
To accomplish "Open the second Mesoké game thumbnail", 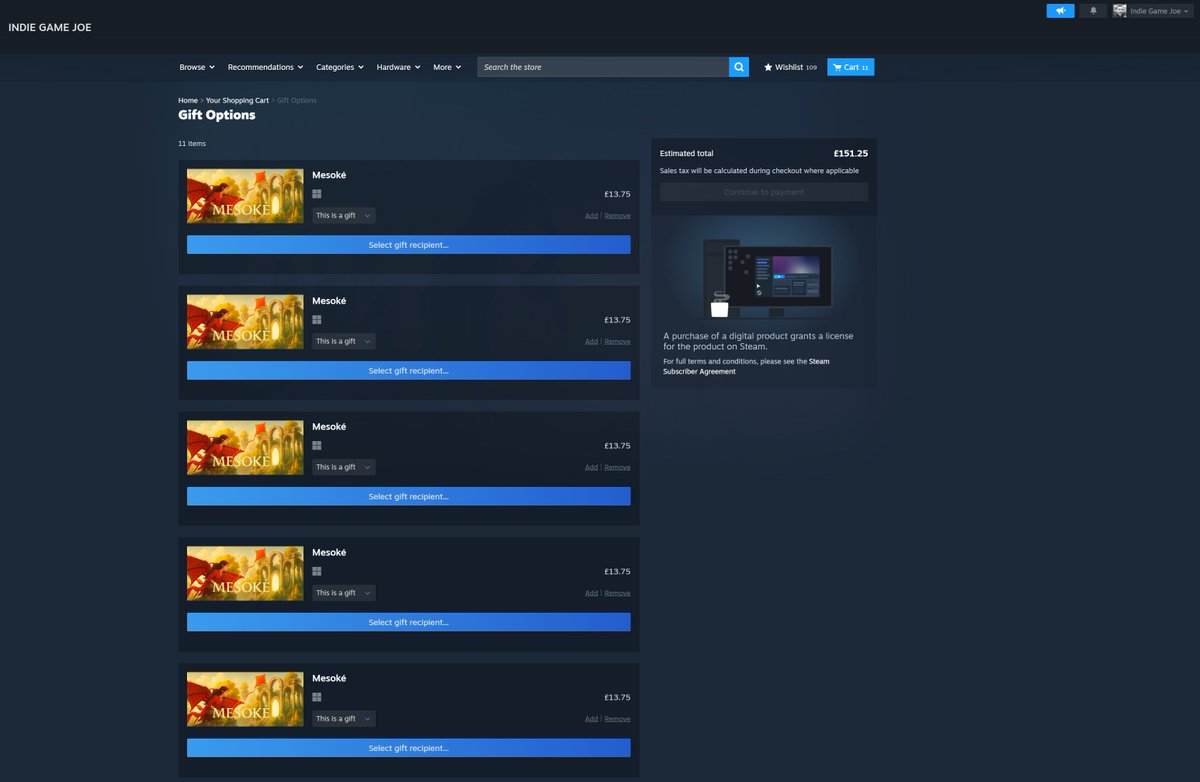I will pos(245,322).
